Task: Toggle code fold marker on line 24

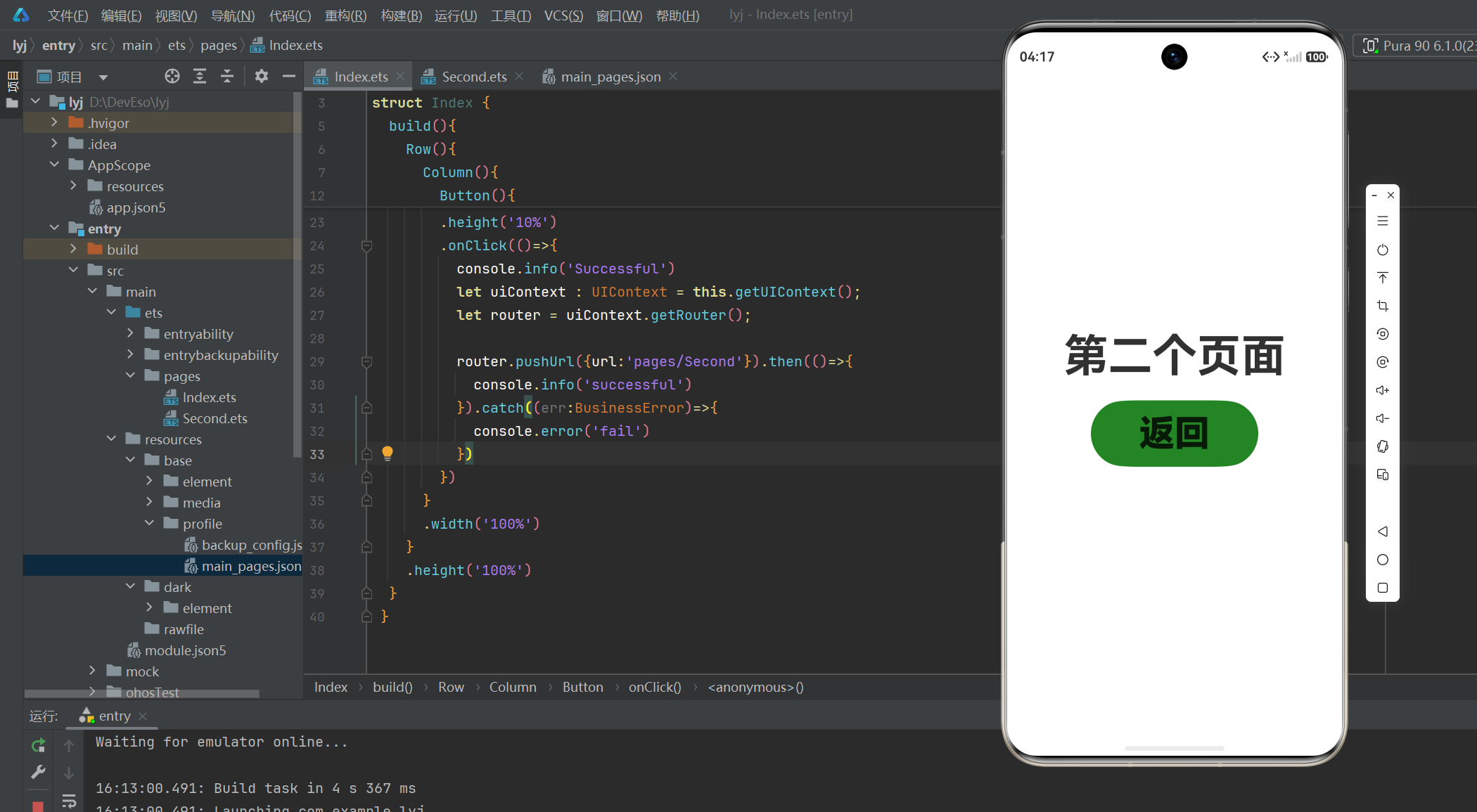Action: pyautogui.click(x=366, y=245)
